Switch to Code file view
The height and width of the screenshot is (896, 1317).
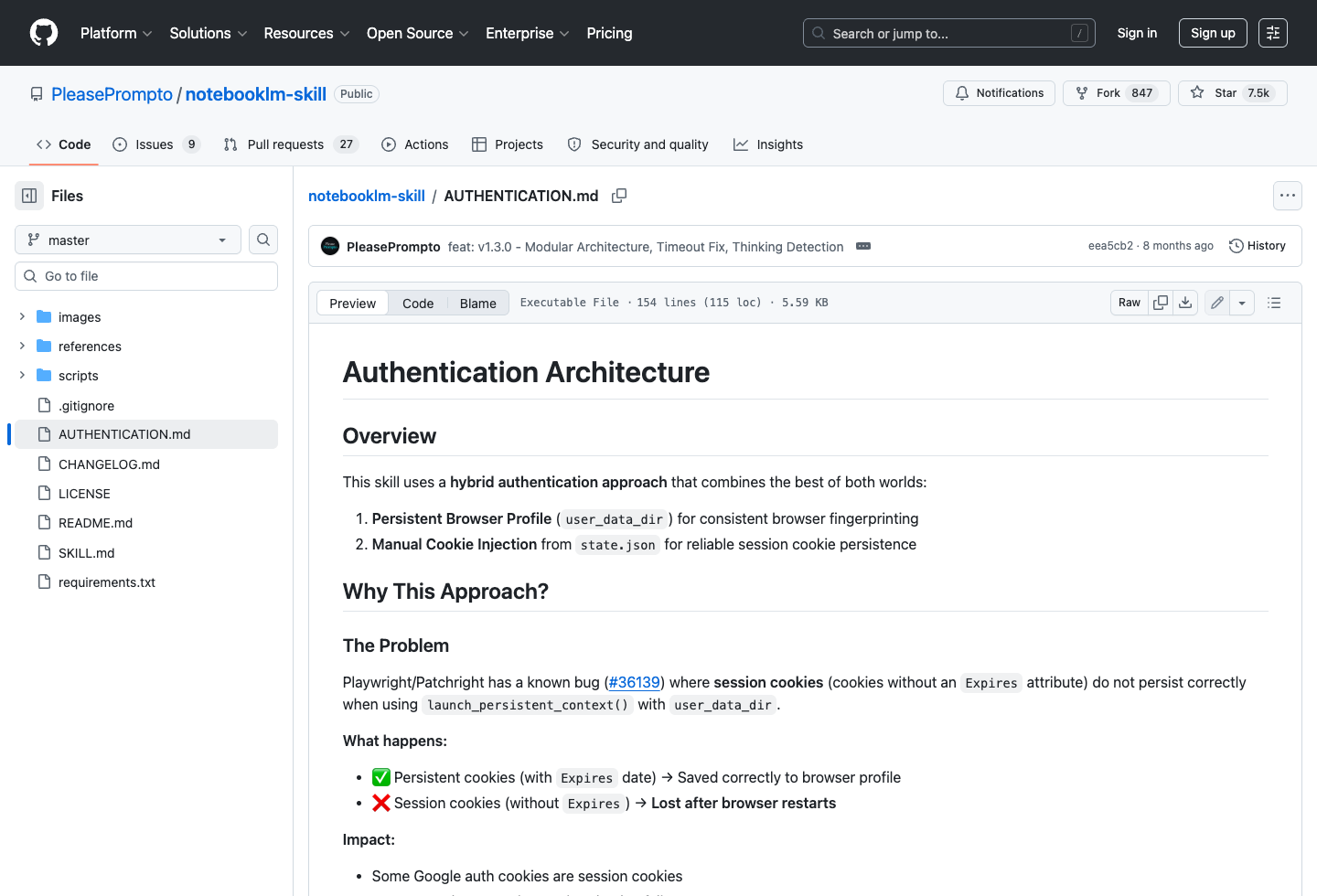[x=418, y=304]
